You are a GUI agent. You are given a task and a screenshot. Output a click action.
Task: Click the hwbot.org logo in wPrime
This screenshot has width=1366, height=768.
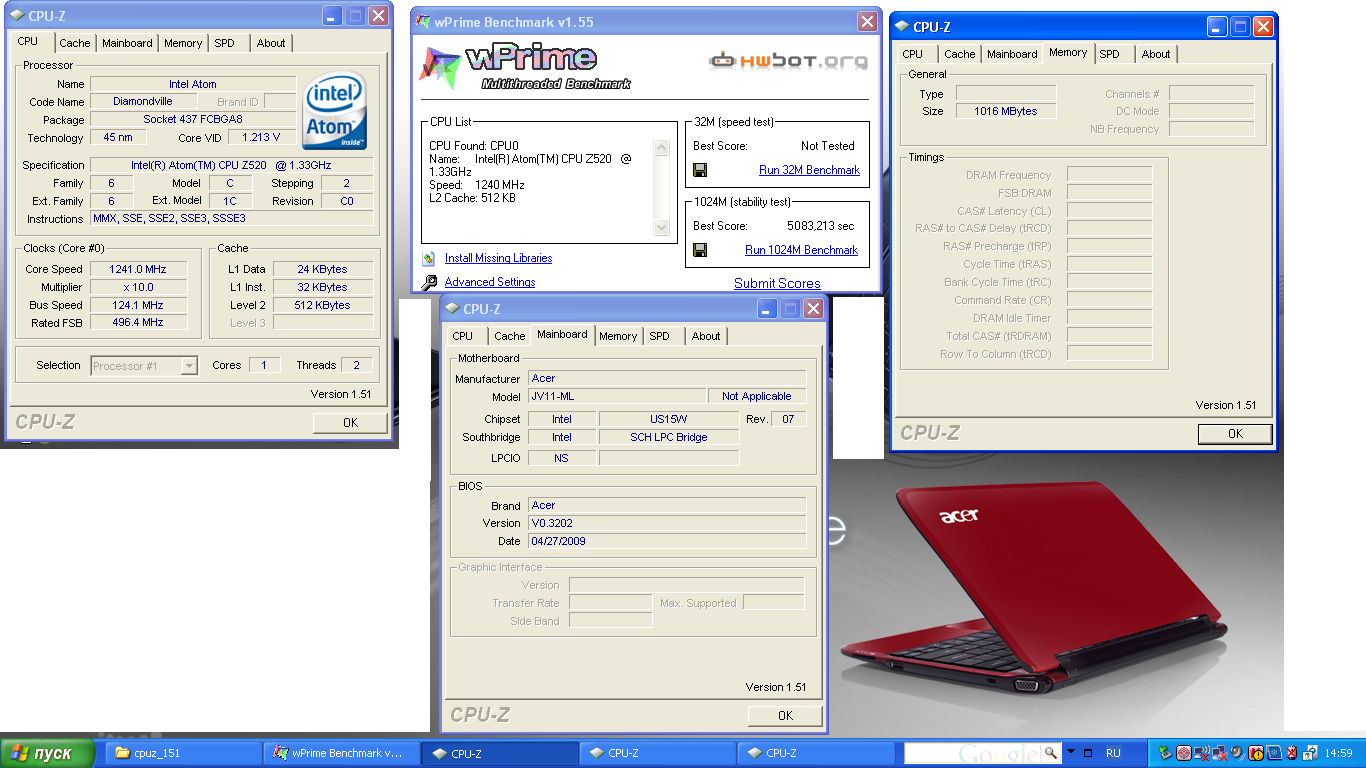point(789,61)
